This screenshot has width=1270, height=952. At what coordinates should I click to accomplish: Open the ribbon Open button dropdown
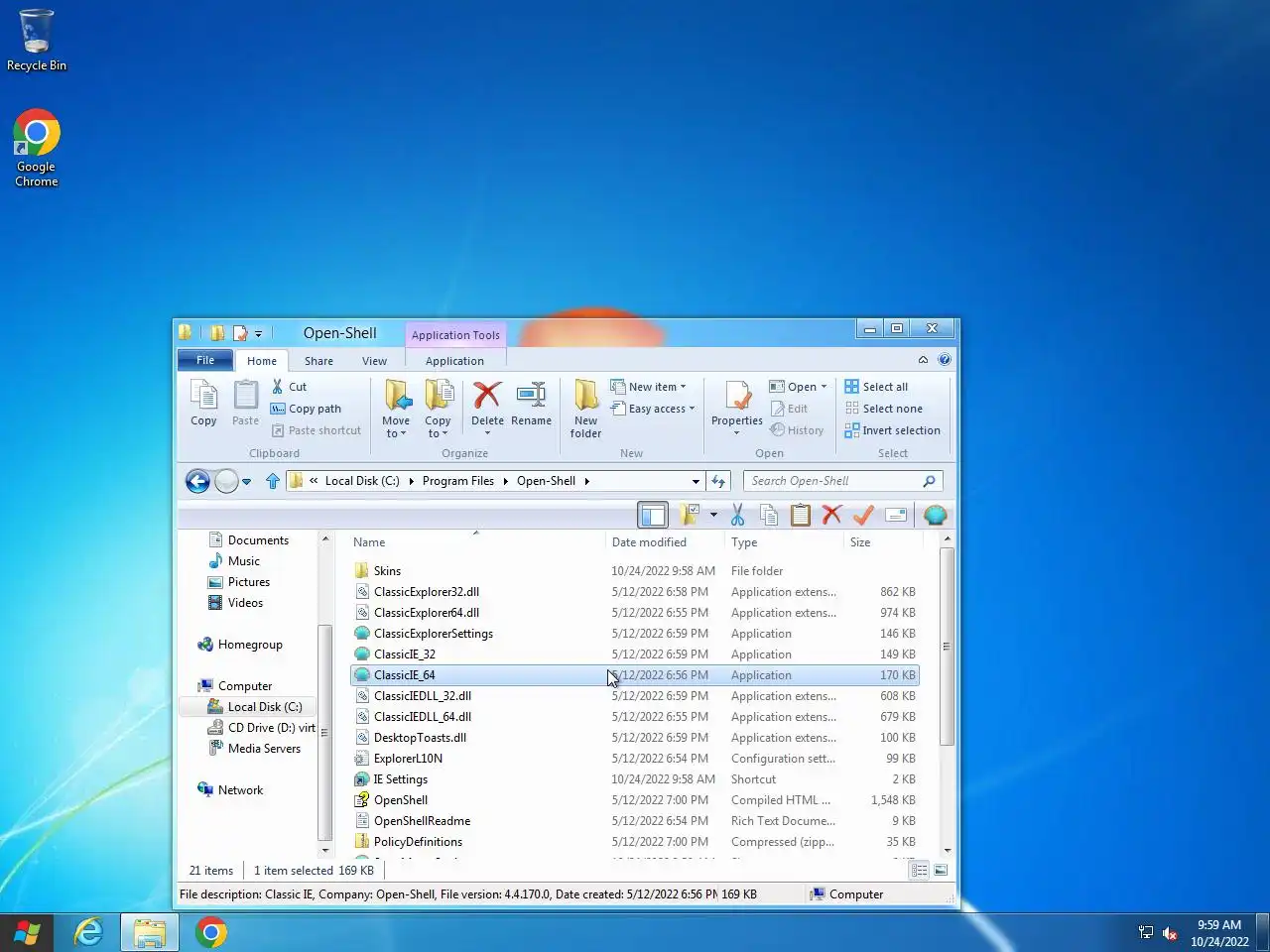(799, 387)
